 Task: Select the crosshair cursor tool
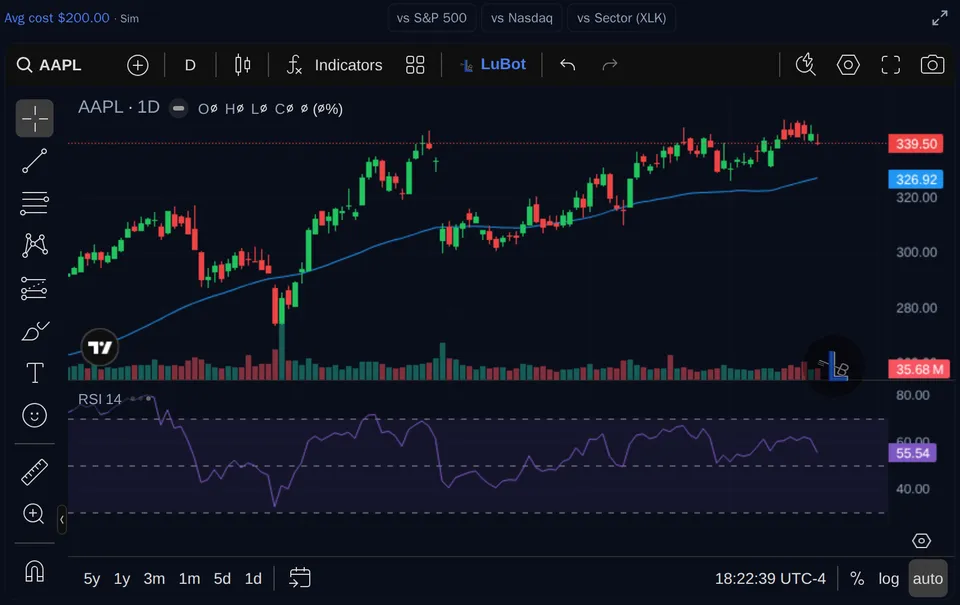click(x=34, y=118)
